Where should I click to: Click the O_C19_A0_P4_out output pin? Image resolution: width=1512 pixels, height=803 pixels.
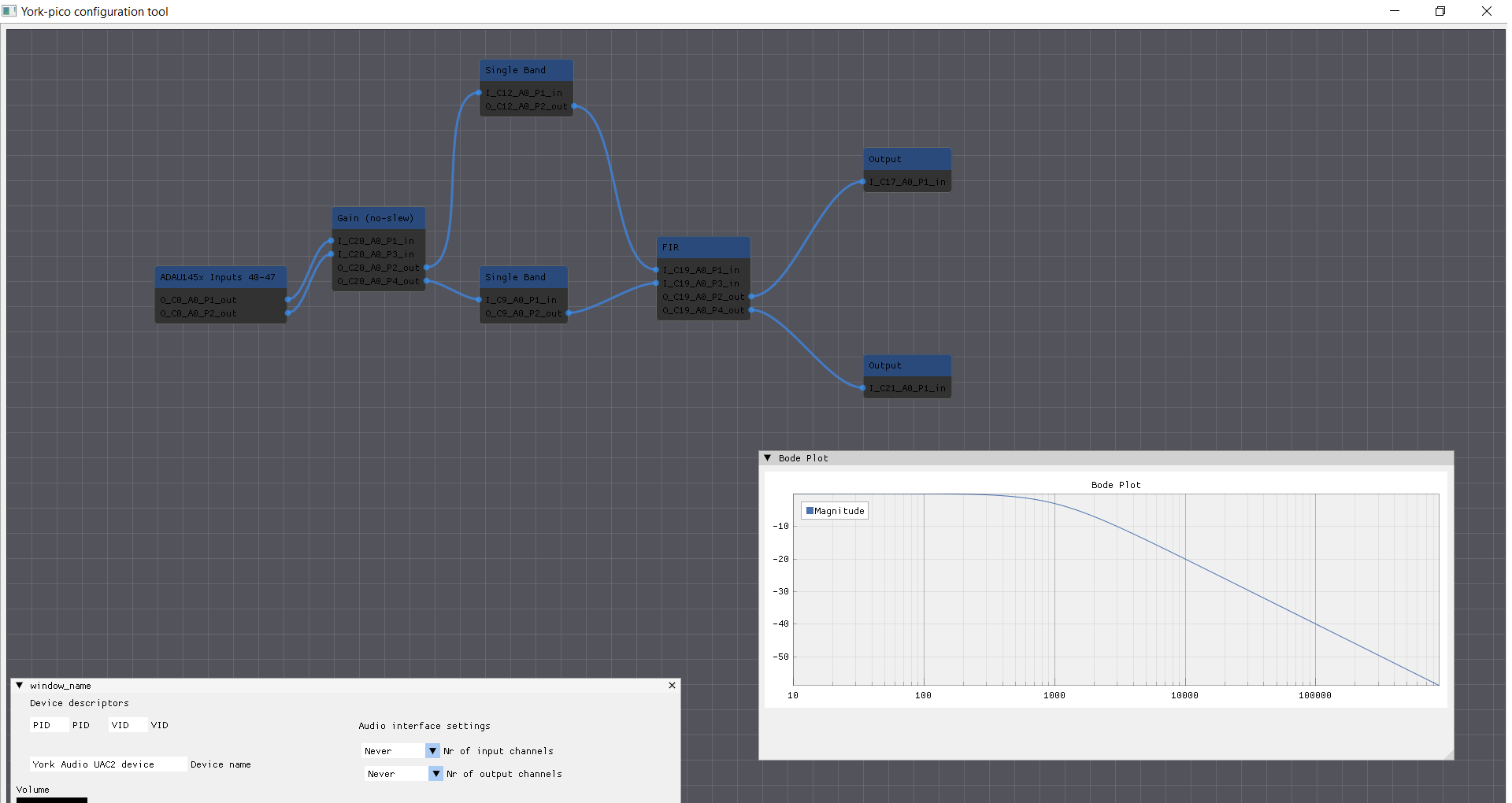click(750, 310)
